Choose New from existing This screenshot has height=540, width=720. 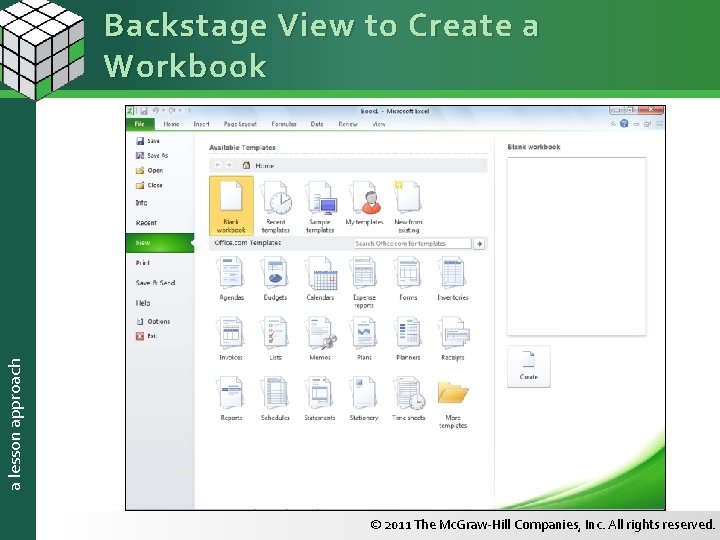408,206
